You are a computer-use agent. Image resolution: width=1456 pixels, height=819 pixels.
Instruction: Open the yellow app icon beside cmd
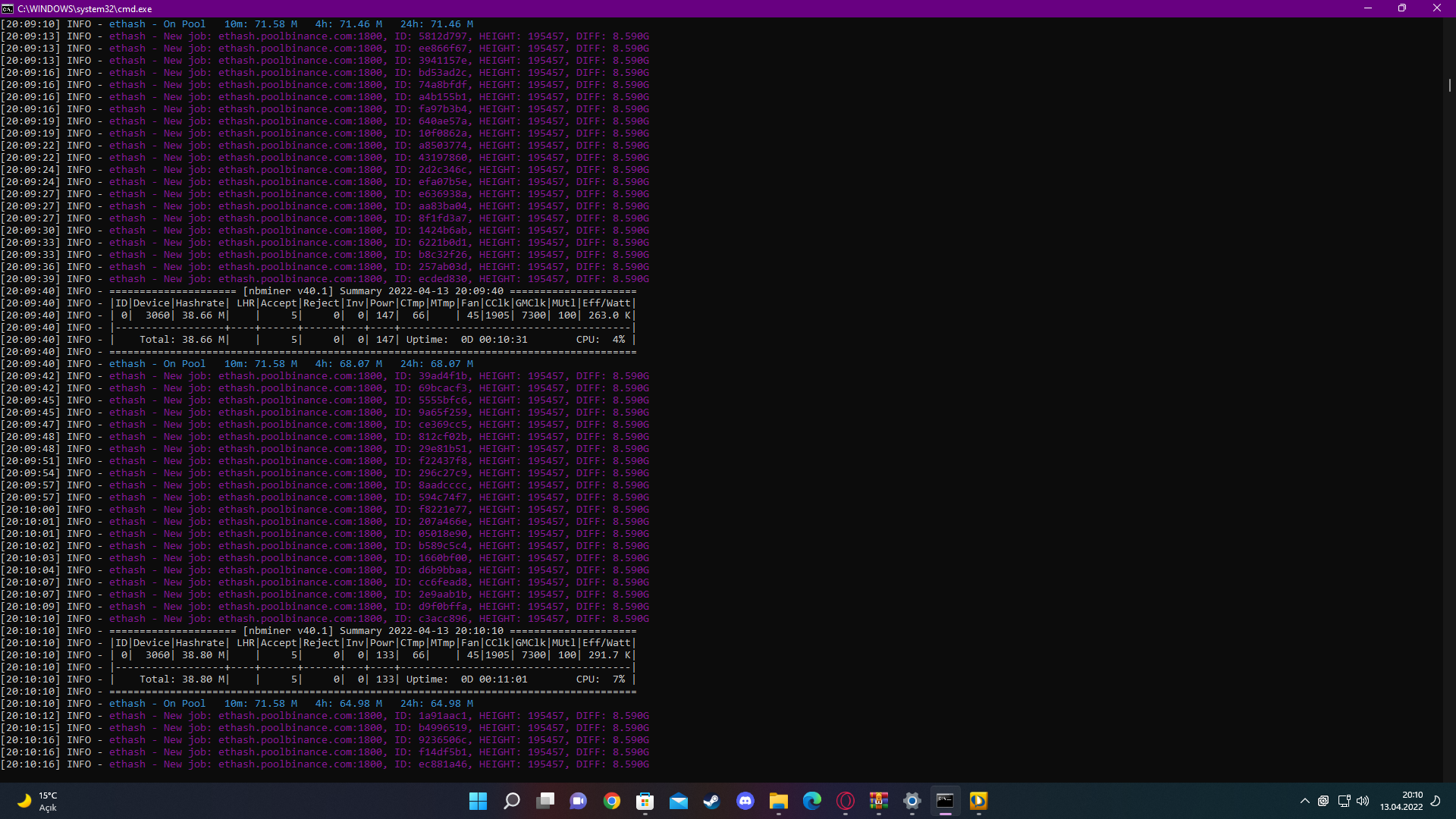point(979,801)
